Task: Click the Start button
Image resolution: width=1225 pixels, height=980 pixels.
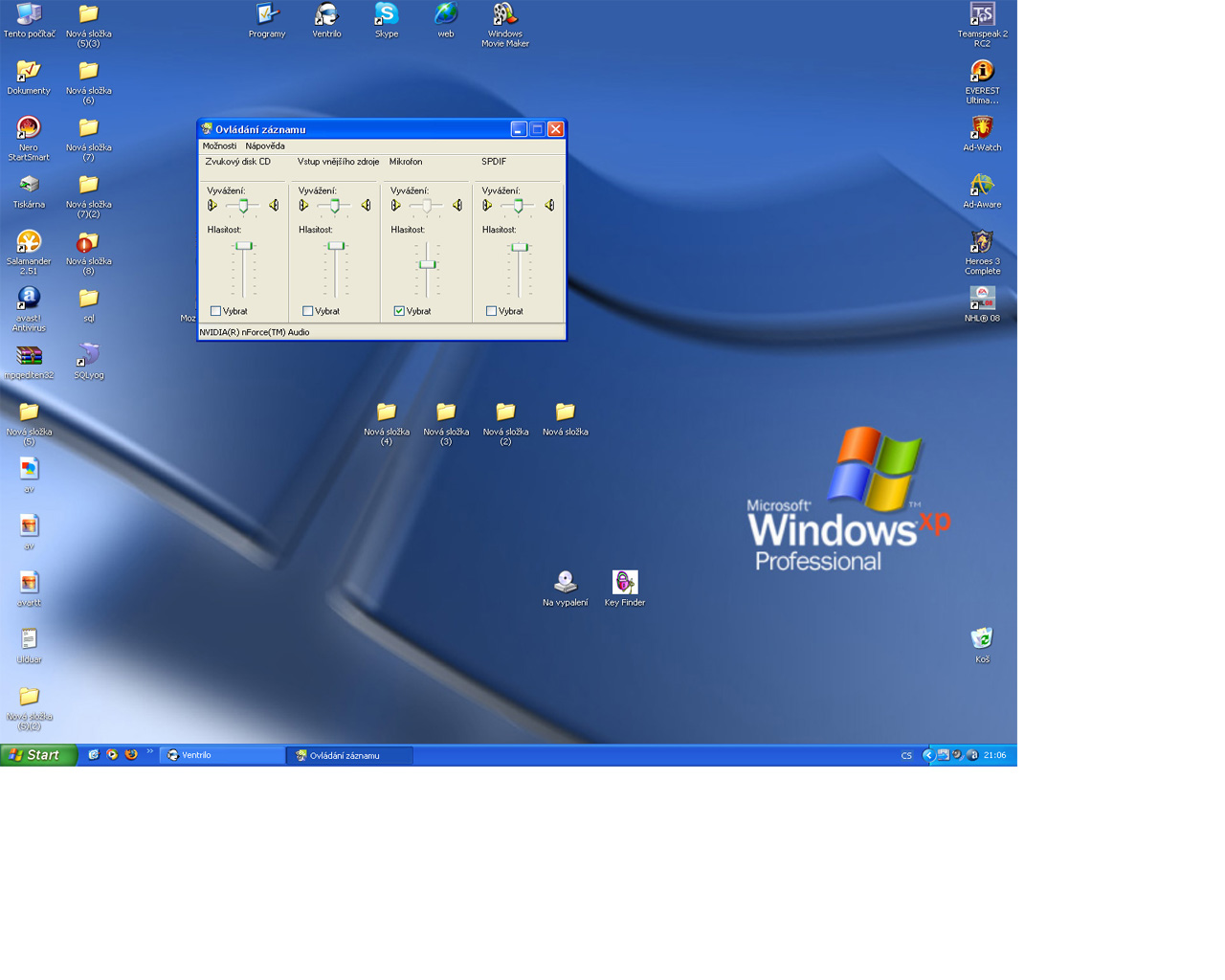Action: tap(38, 755)
